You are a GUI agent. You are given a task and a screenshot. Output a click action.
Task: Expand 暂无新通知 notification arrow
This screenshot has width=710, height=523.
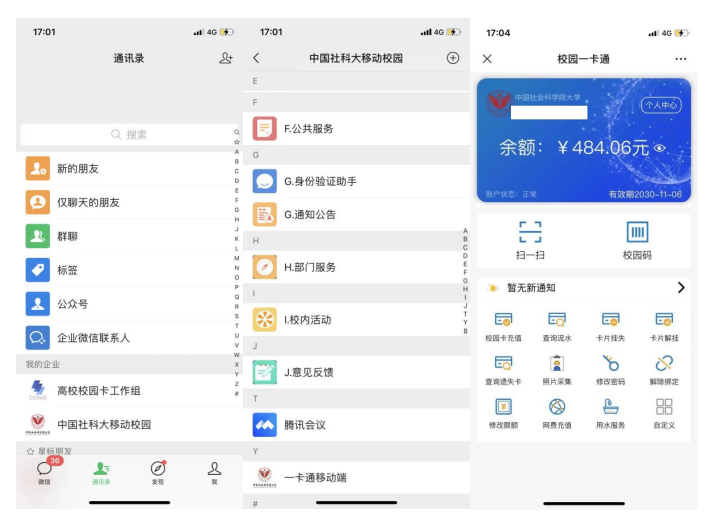[681, 288]
